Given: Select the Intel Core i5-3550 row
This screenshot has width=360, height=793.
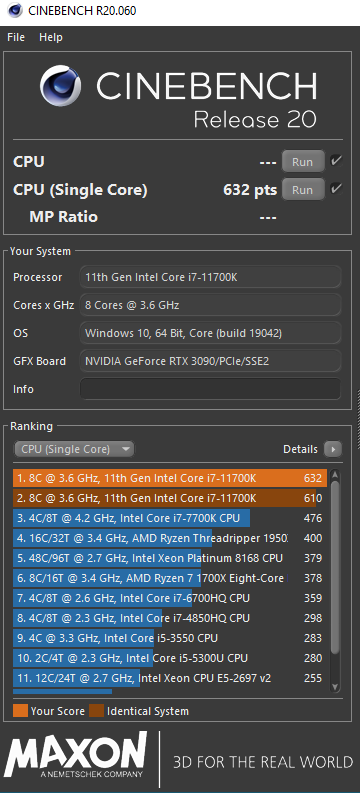Looking at the screenshot, I should coord(170,638).
